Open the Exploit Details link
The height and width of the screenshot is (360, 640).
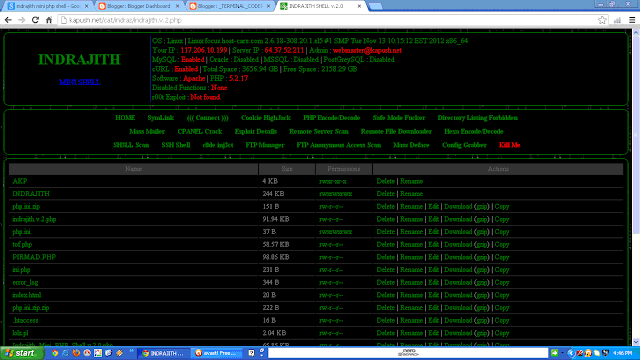tap(256, 131)
